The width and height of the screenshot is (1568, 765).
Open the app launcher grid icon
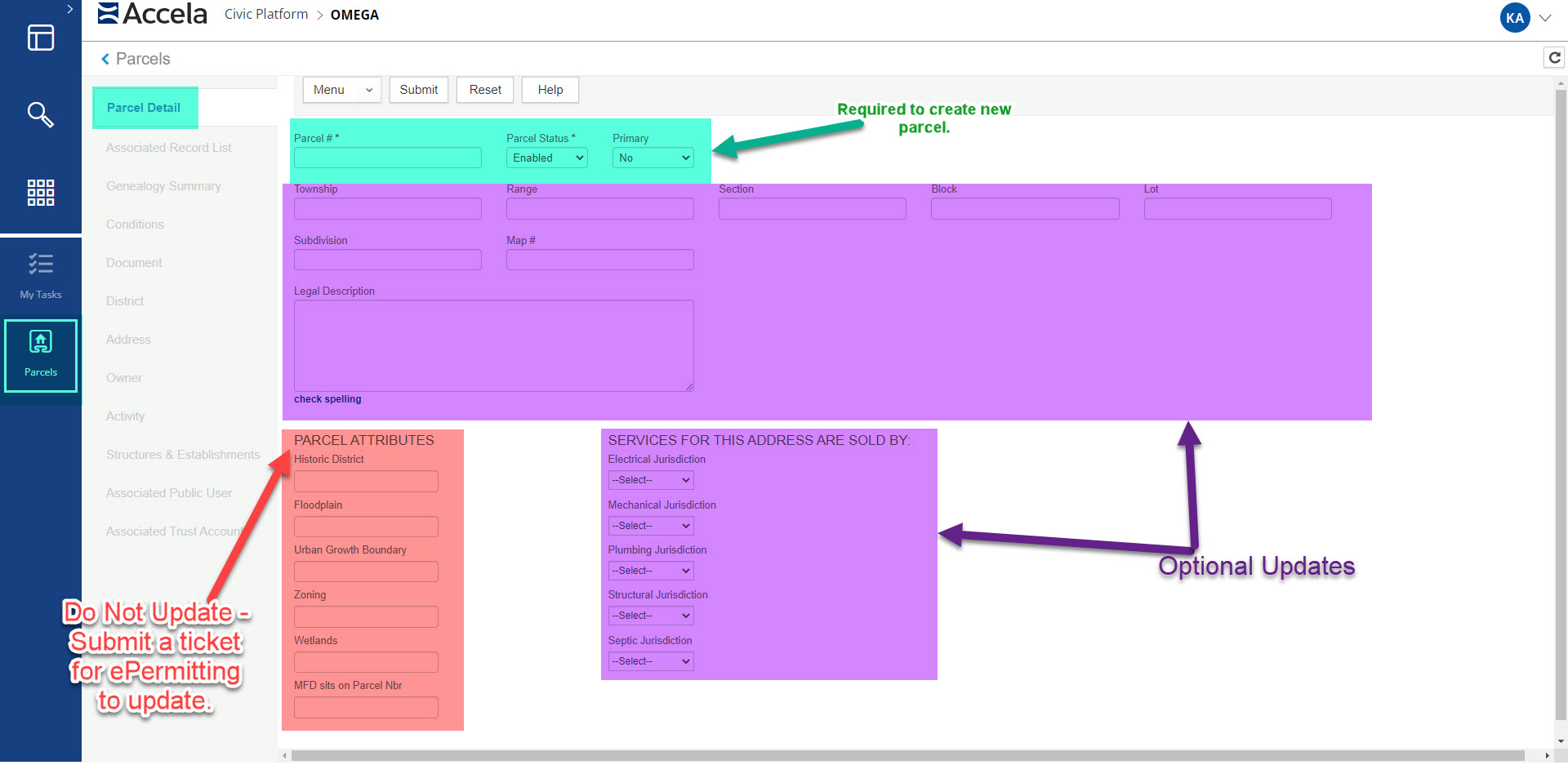[x=41, y=193]
